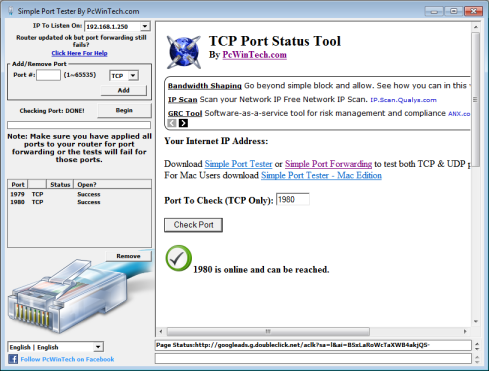Click the Facebook logo icon
Image resolution: width=489 pixels, height=371 pixels.
pyautogui.click(x=13, y=359)
